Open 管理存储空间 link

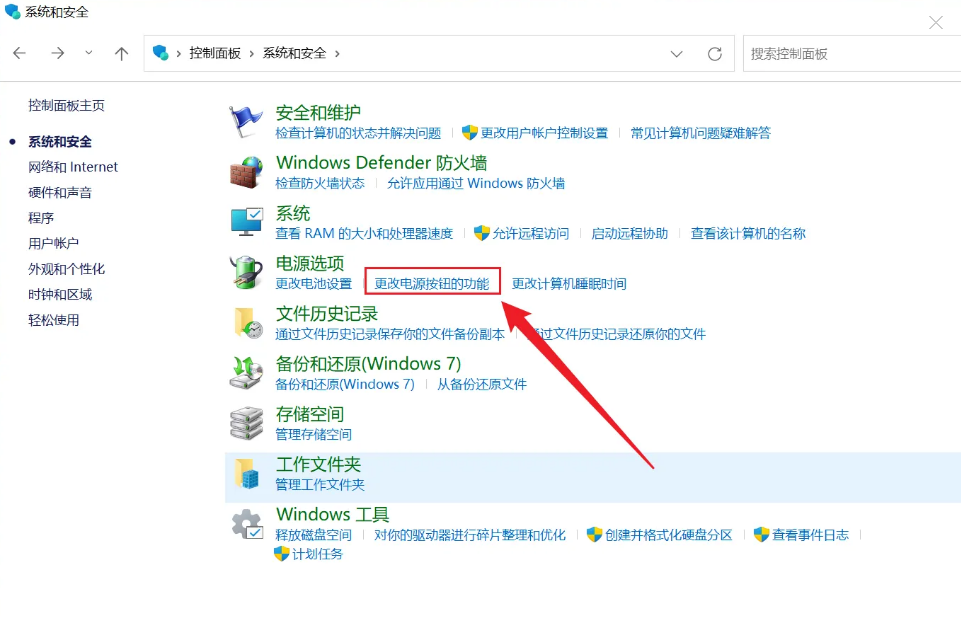(313, 434)
